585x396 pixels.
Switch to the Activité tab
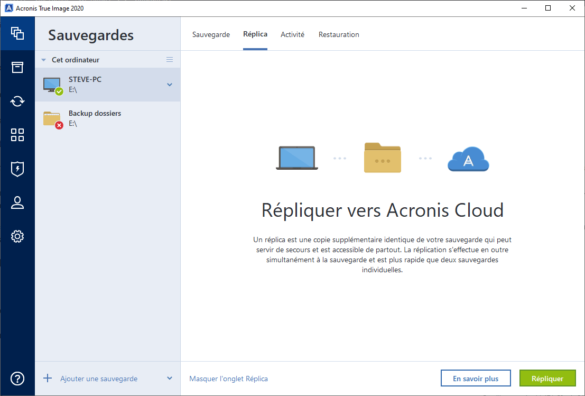[x=292, y=34]
